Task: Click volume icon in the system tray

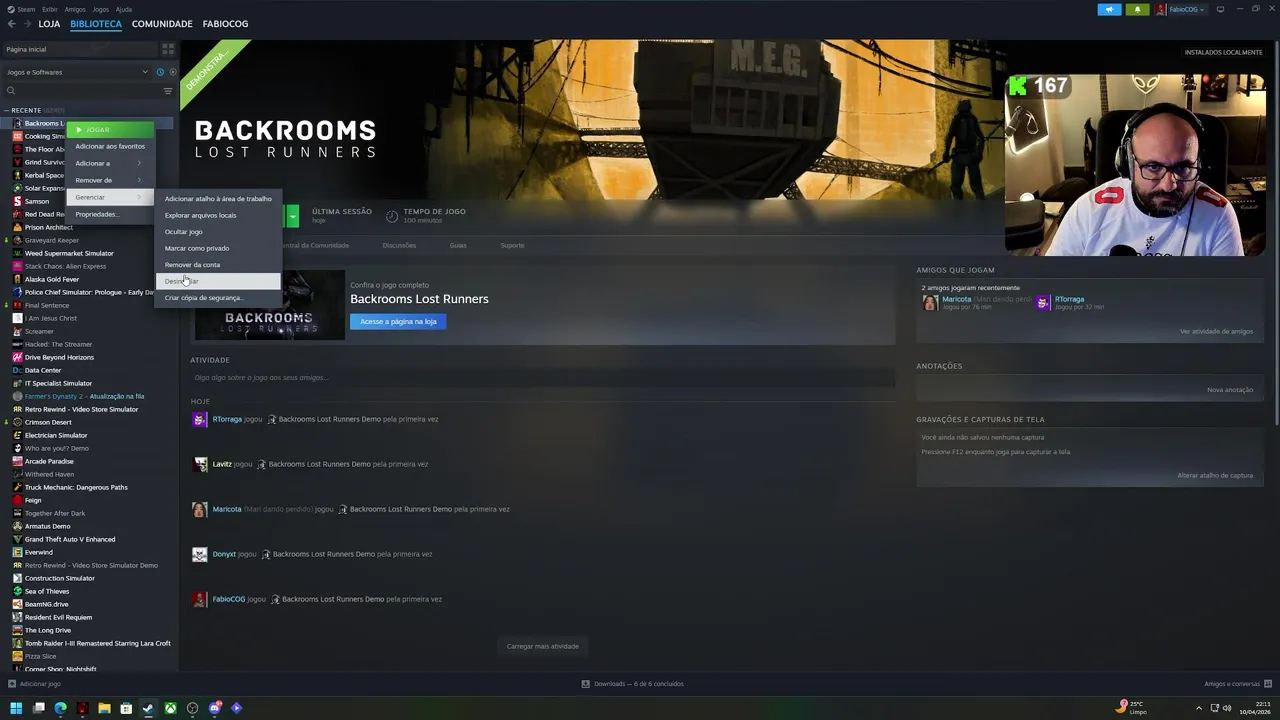Action: (x=1228, y=708)
